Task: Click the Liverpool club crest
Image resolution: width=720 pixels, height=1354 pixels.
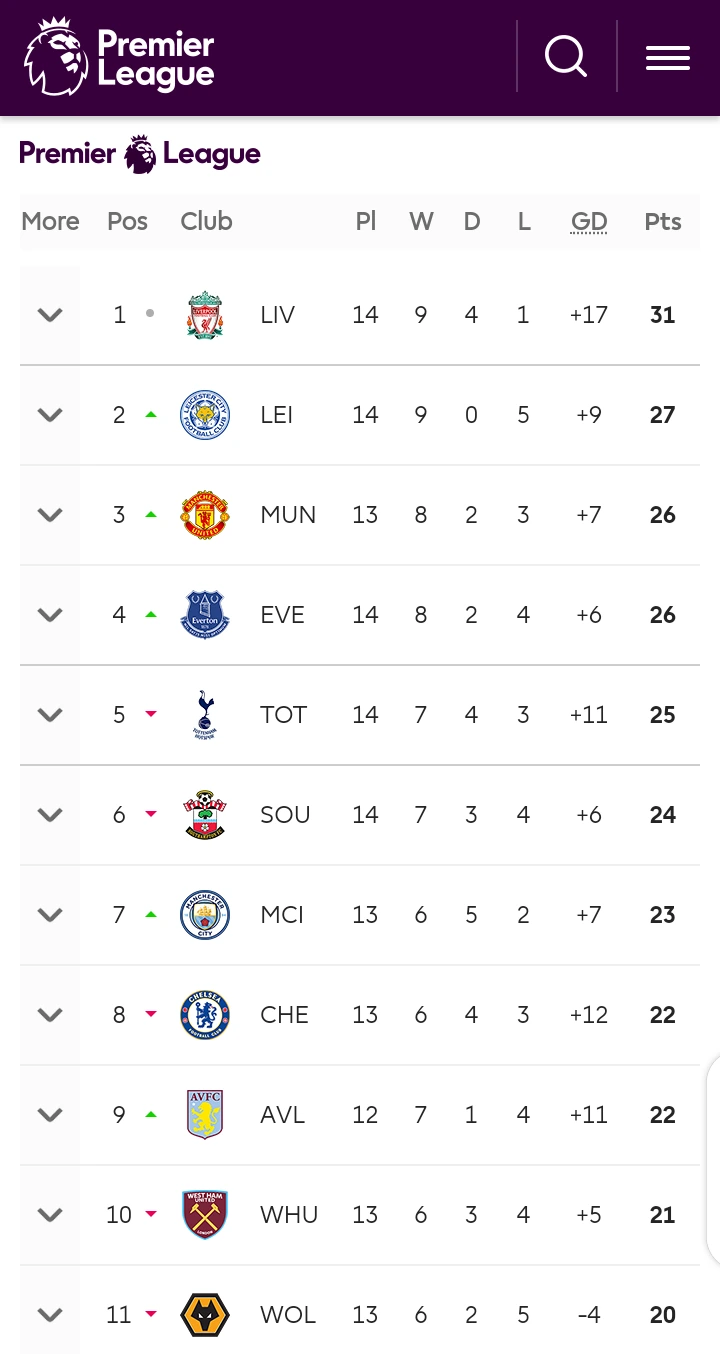Action: point(205,315)
